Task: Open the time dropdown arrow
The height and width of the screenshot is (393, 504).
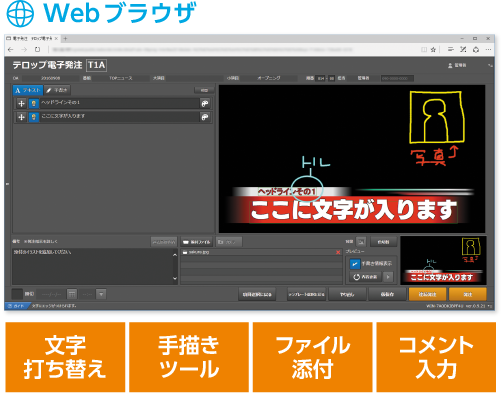Action: coord(101,294)
